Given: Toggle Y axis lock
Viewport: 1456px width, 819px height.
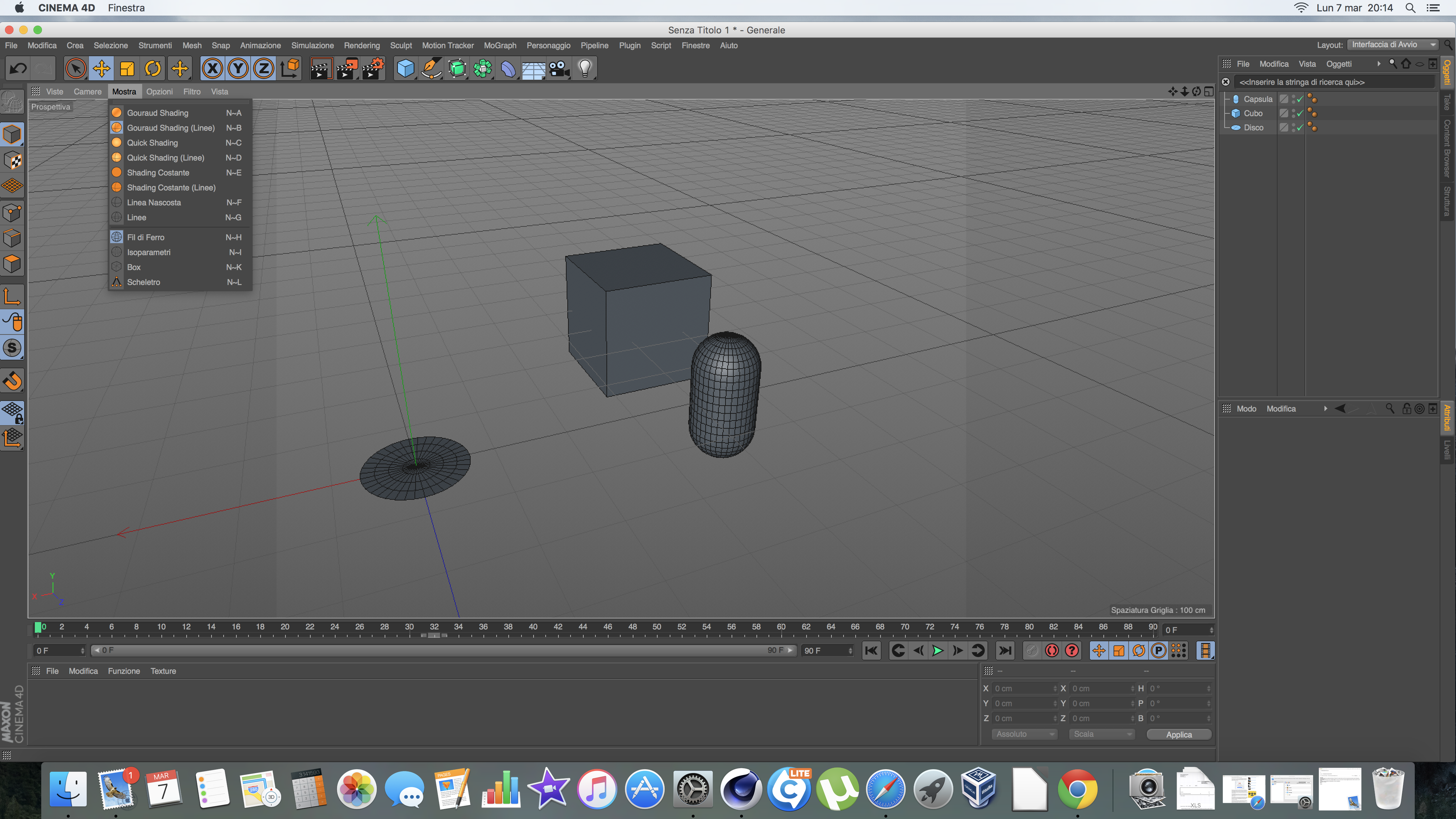Looking at the screenshot, I should pyautogui.click(x=238, y=69).
